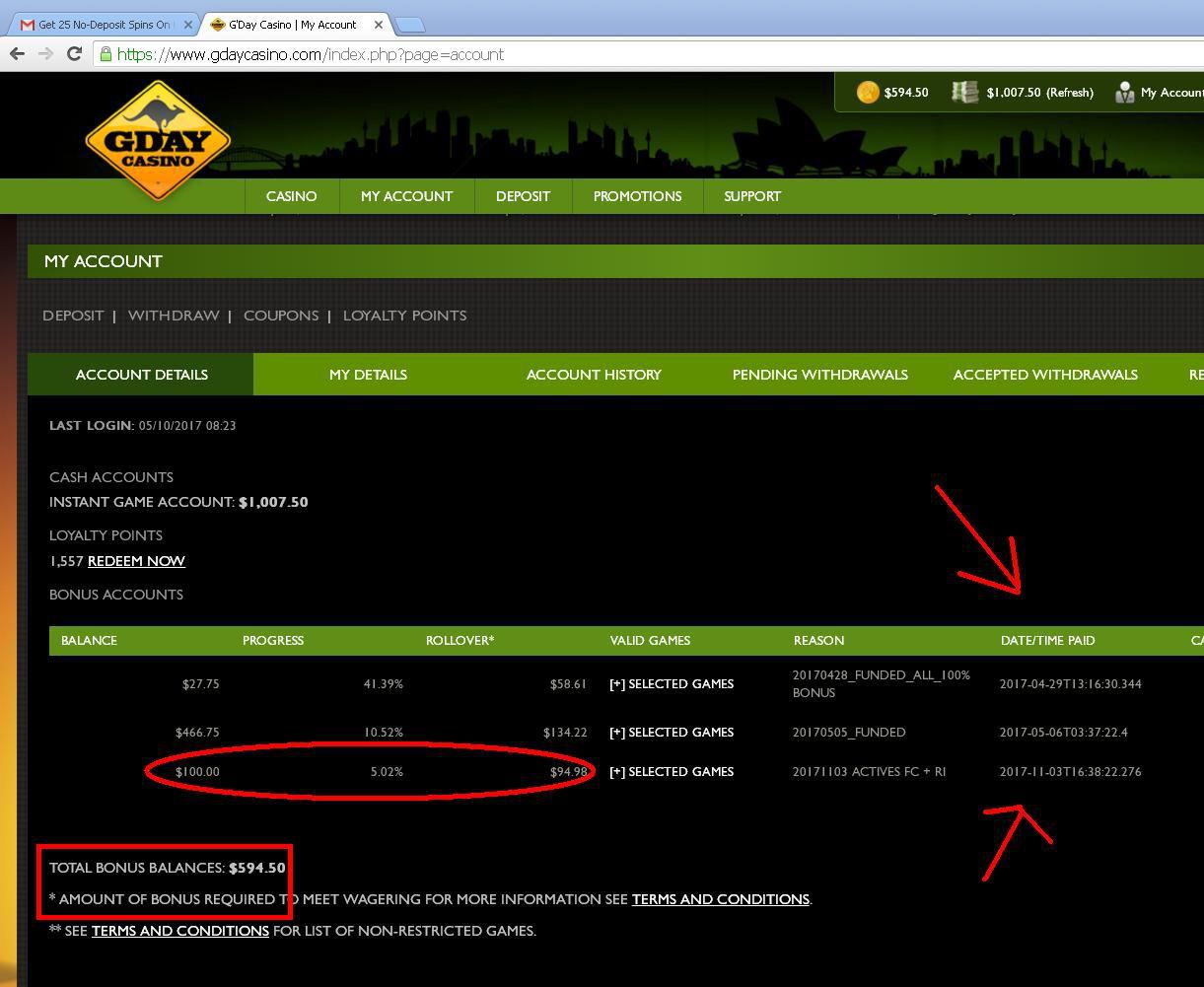The height and width of the screenshot is (987, 1204).
Task: Open MY ACCOUNT in the green navigation bar
Action: coord(406,196)
